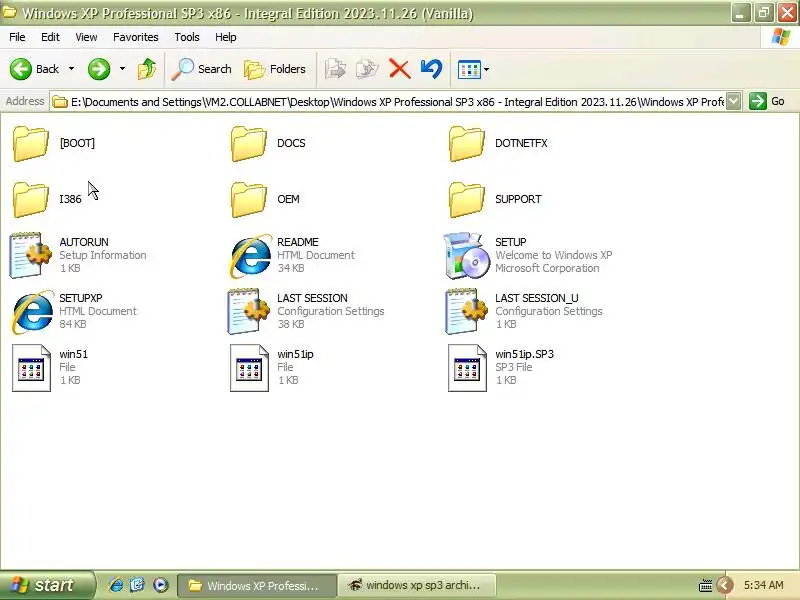
Task: Expand hidden system tray icons arrow
Action: pyautogui.click(x=724, y=585)
